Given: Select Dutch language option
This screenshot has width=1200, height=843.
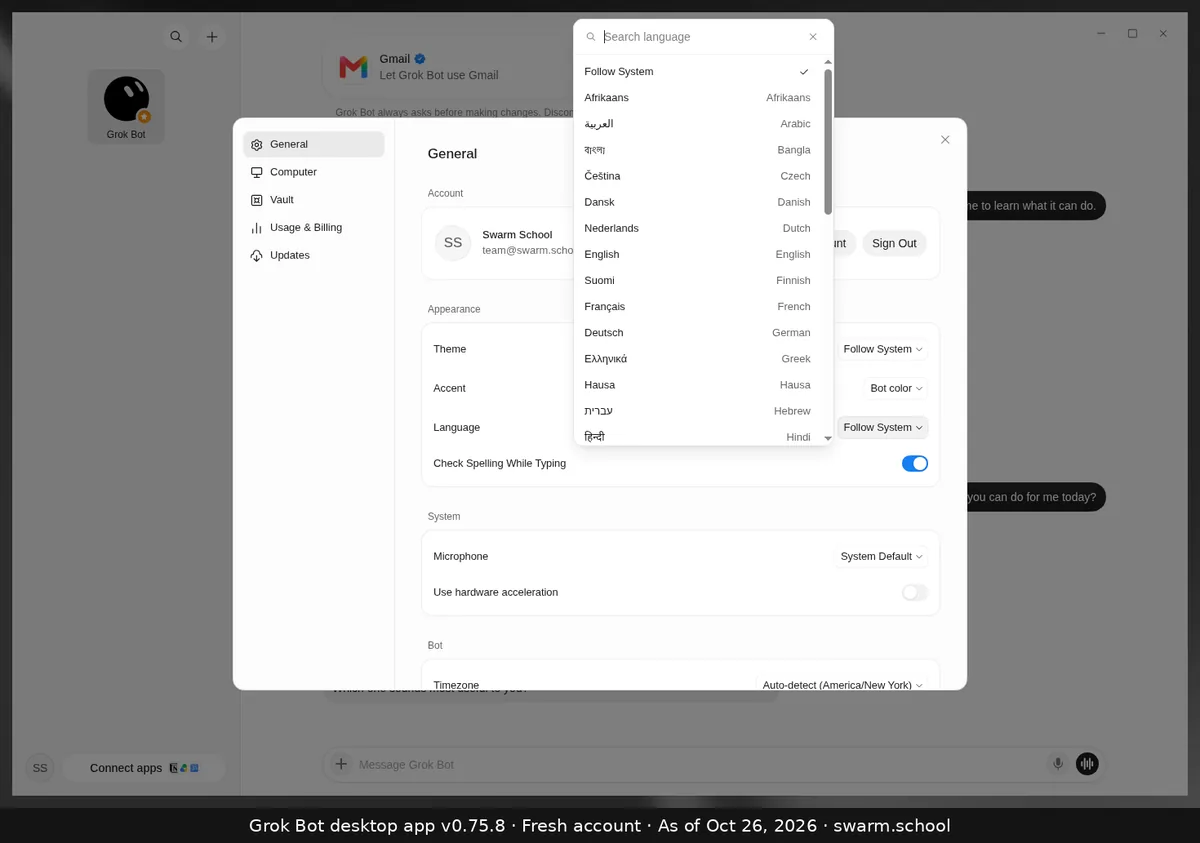Looking at the screenshot, I should tap(698, 228).
